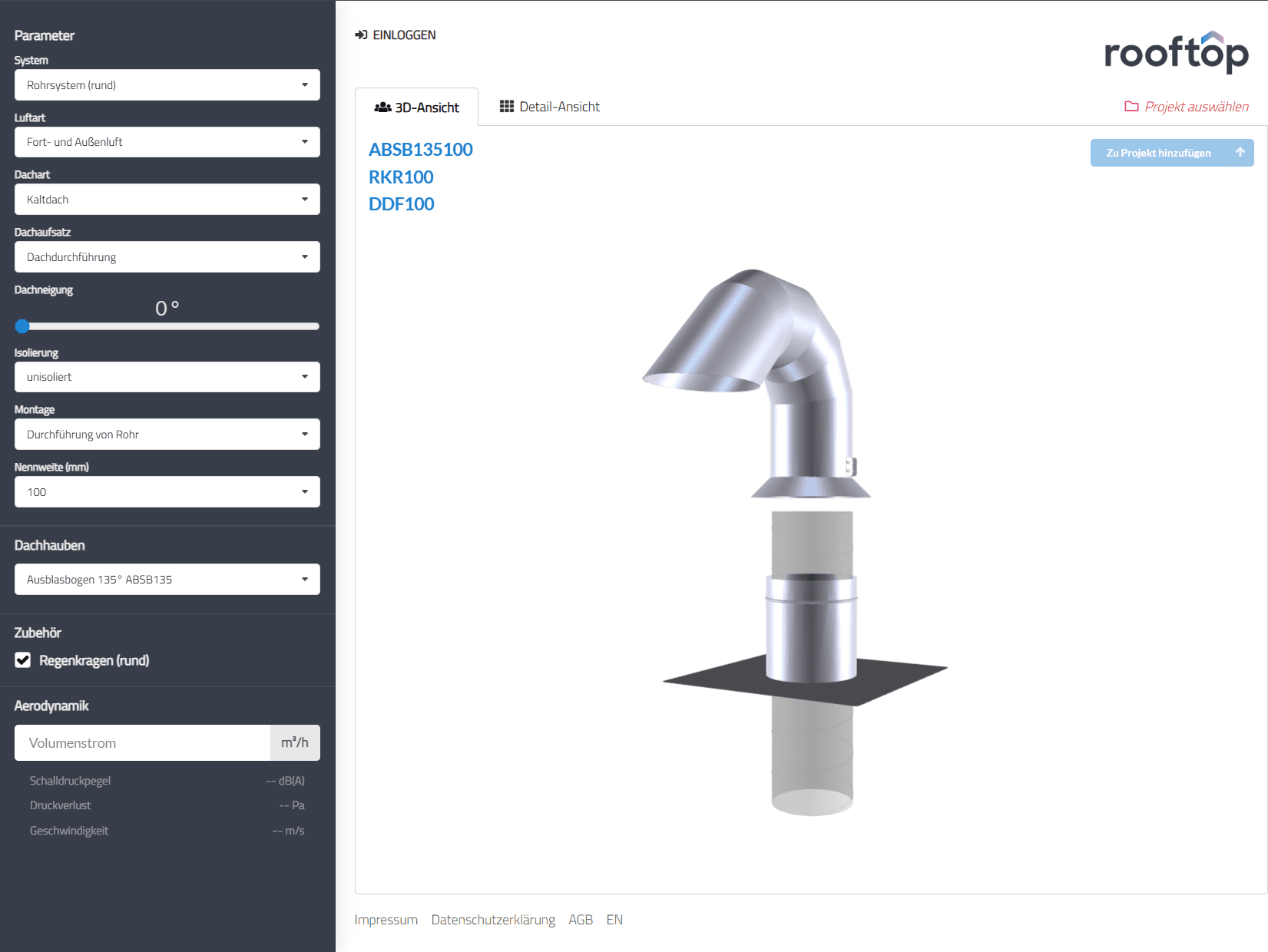Viewport: 1268px width, 952px height.
Task: Open the Datenschutzerklärung page
Action: [494, 920]
